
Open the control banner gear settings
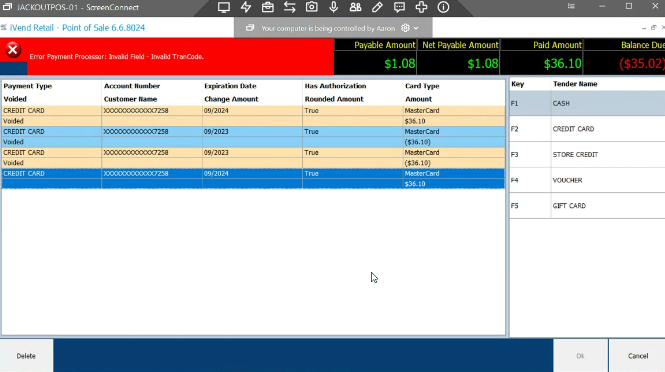coord(405,28)
